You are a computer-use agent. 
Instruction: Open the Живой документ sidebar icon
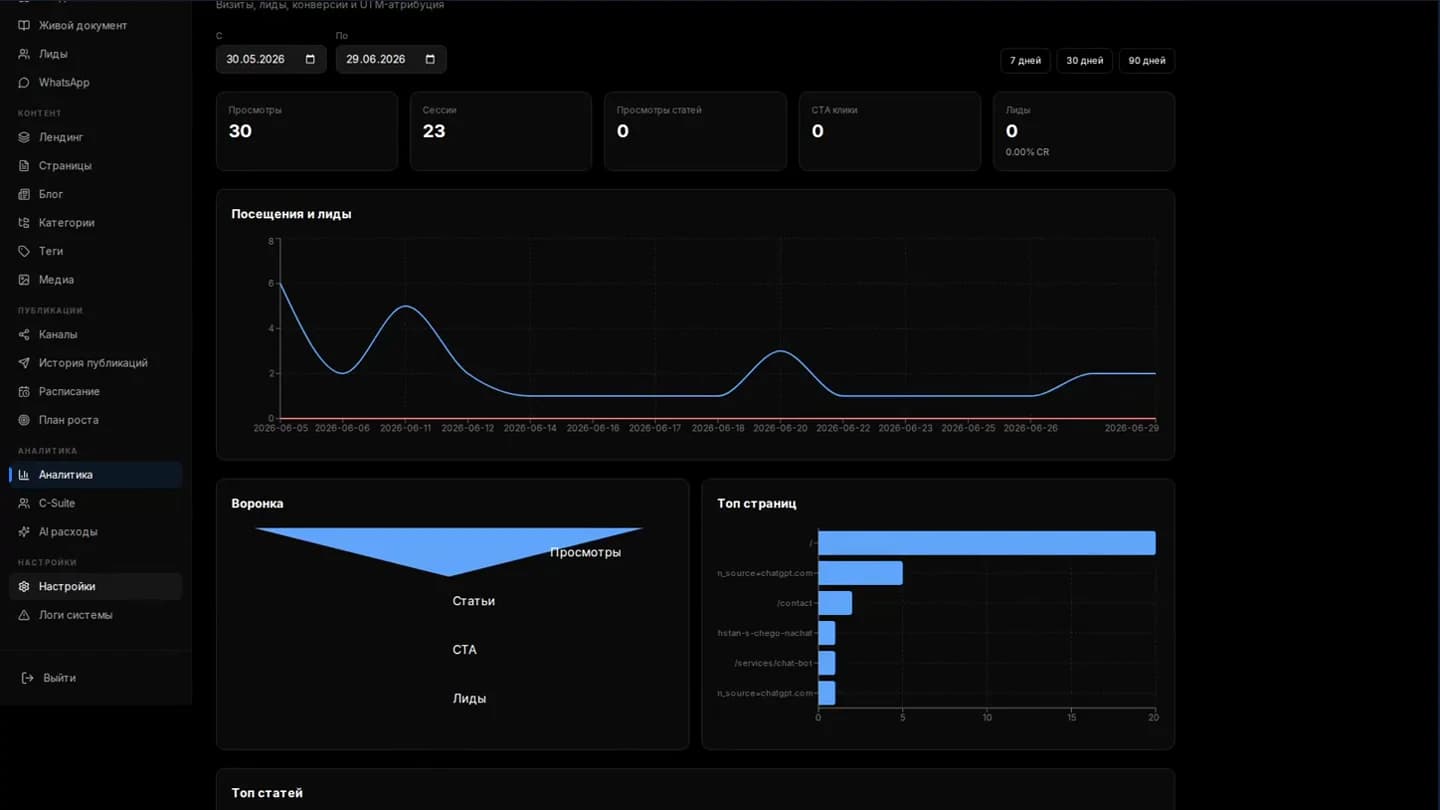click(24, 25)
